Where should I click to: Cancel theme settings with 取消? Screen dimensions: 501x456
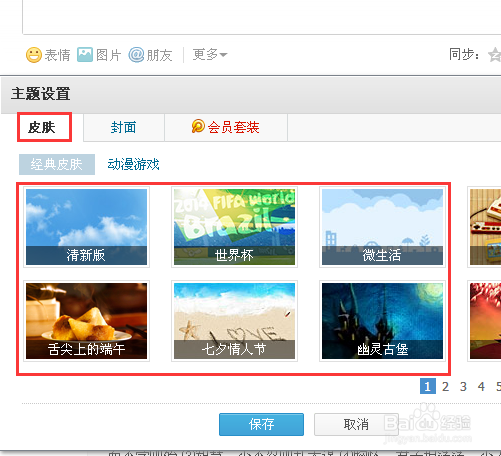(x=356, y=424)
